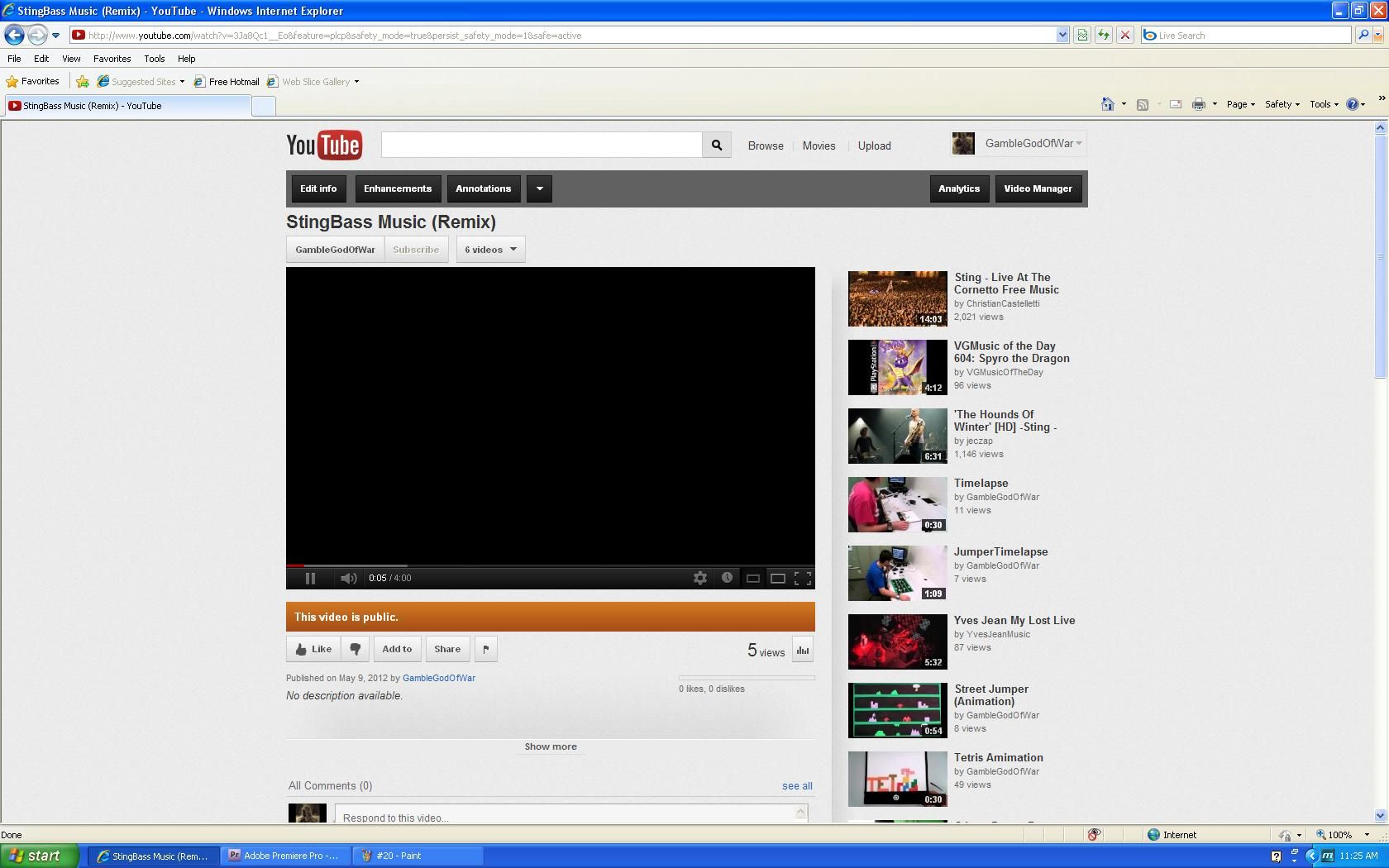Go to the YouTube logo home
This screenshot has height=868, width=1389.
324,145
